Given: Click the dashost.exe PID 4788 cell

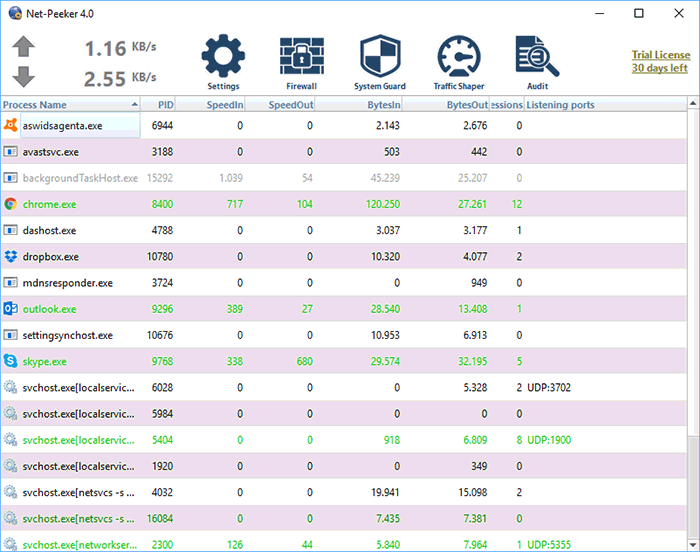Looking at the screenshot, I should [x=162, y=230].
